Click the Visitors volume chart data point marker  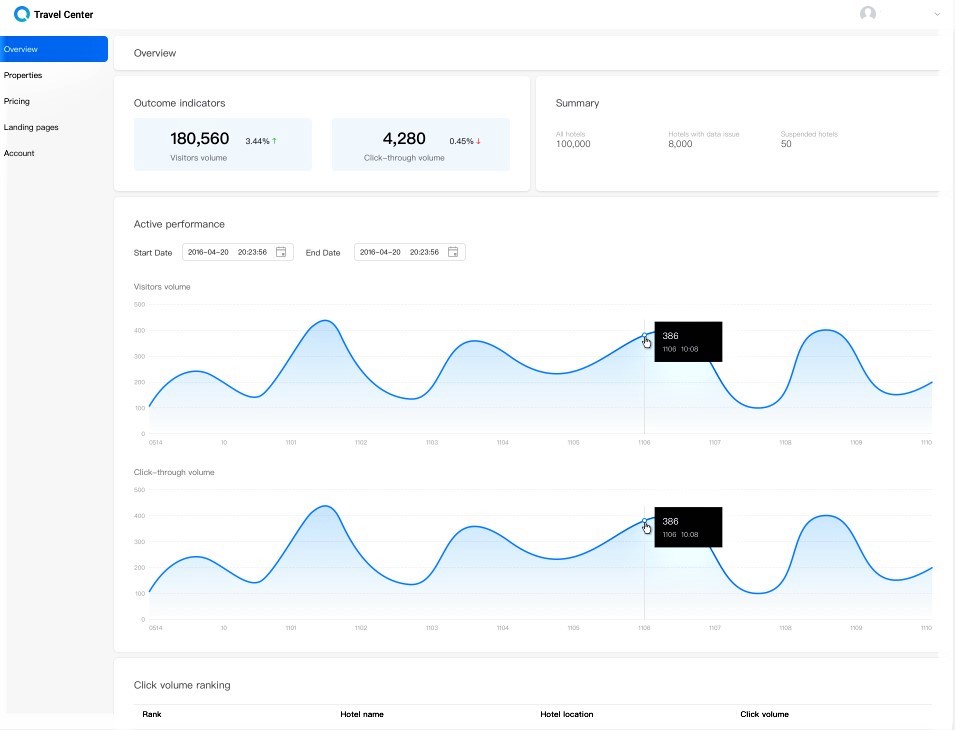(644, 335)
